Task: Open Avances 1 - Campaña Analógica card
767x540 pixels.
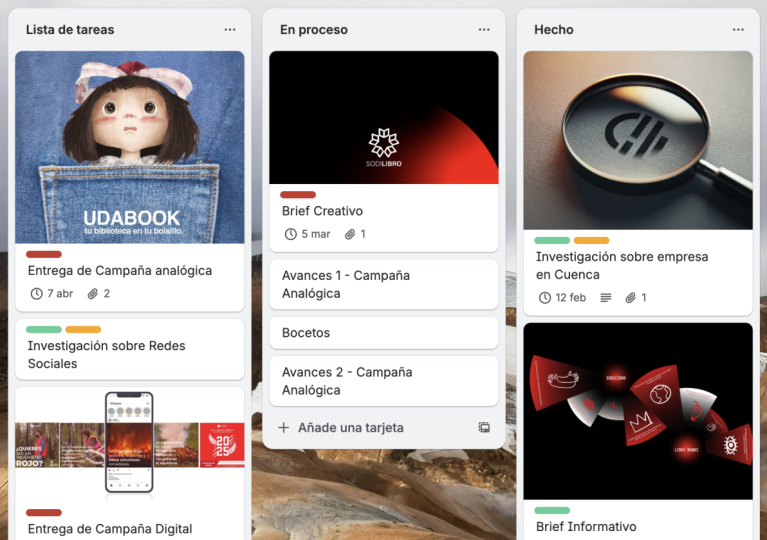Action: pyautogui.click(x=384, y=284)
